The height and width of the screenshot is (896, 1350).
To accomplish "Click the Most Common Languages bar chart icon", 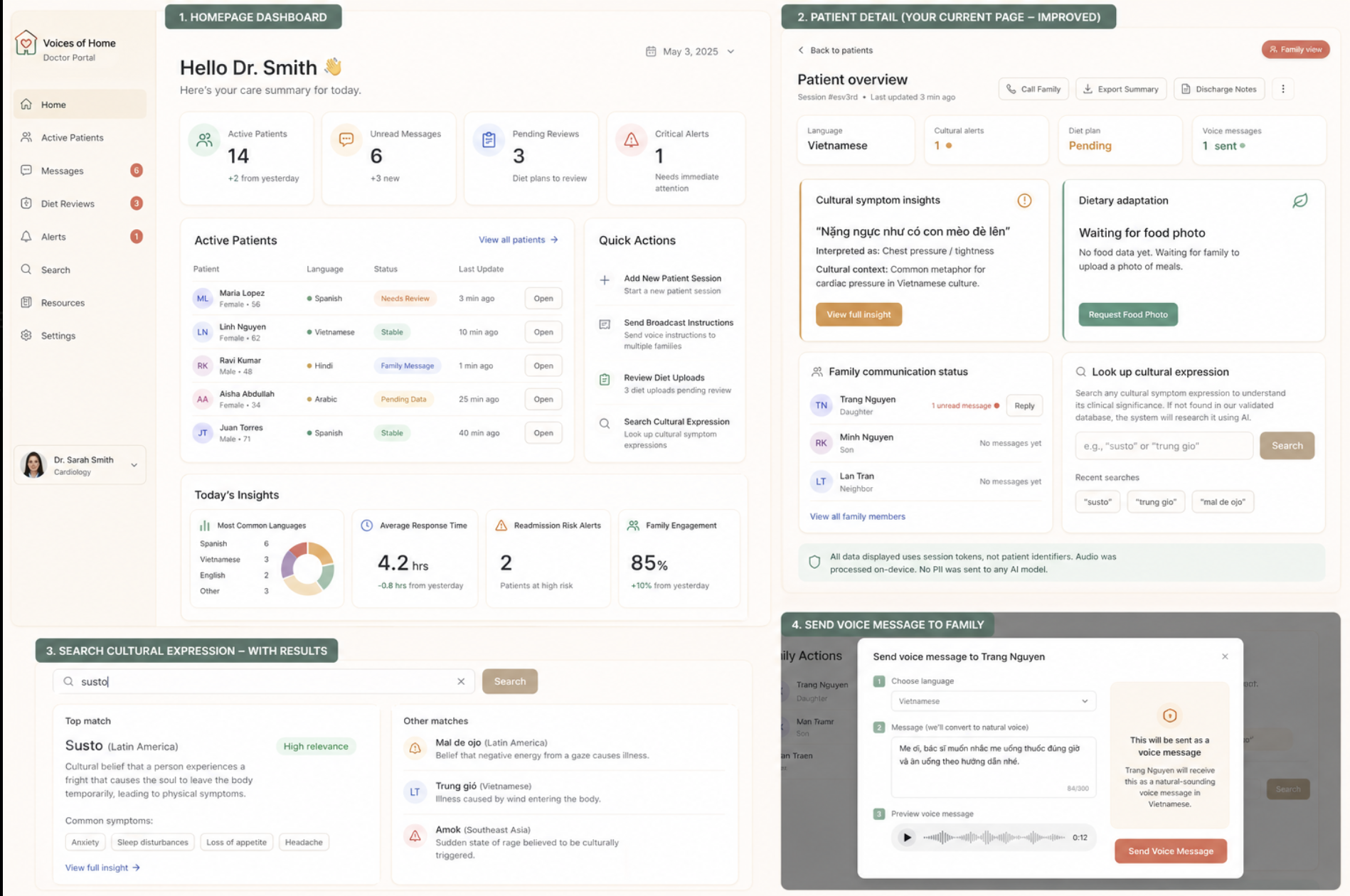I will tap(205, 526).
